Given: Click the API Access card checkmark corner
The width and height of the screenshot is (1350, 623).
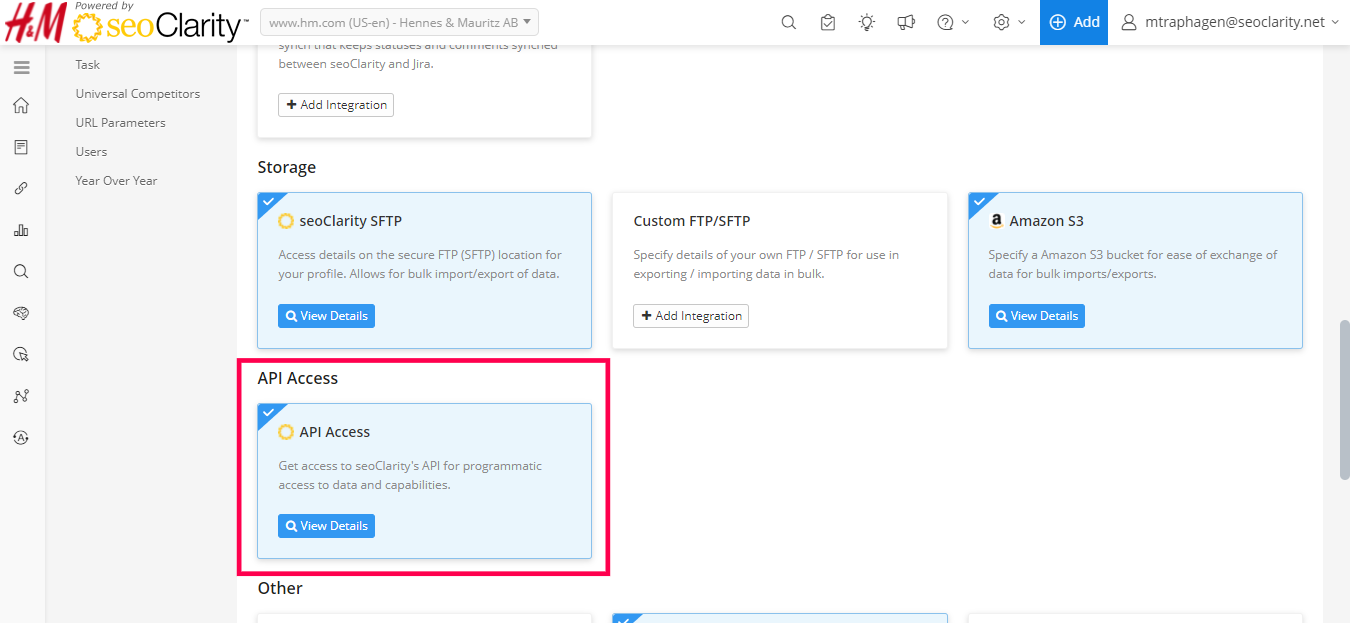Looking at the screenshot, I should pyautogui.click(x=267, y=412).
